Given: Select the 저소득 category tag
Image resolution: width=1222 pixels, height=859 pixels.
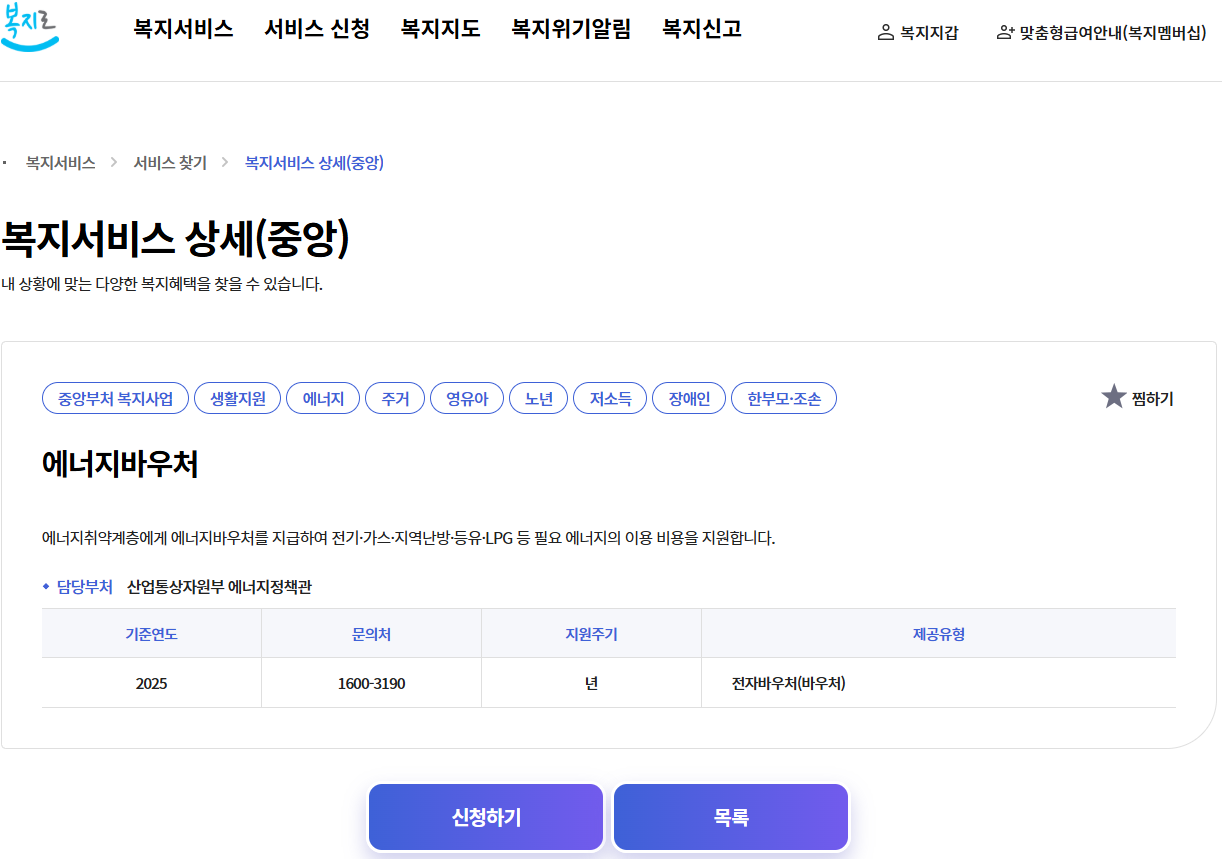Looking at the screenshot, I should [x=609, y=397].
